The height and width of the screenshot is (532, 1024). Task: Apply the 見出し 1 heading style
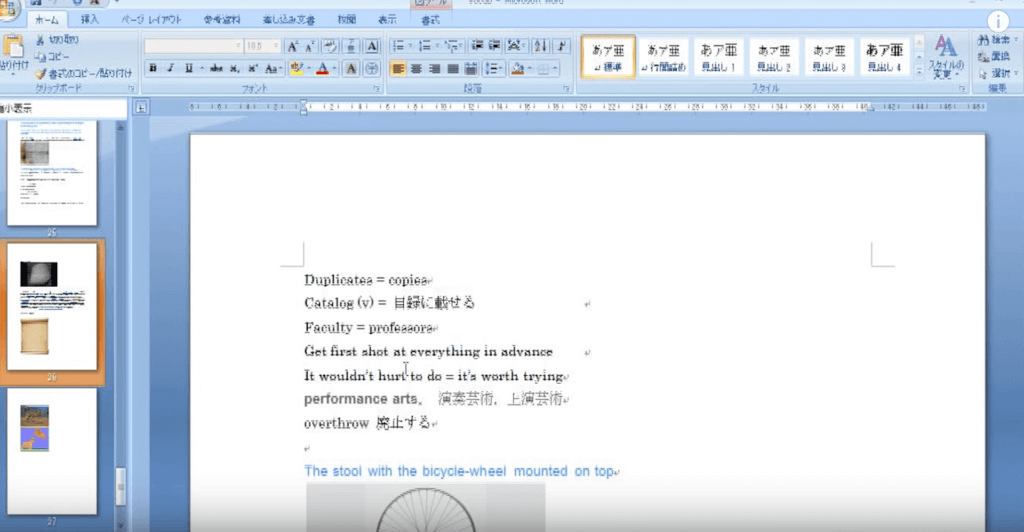click(x=718, y=56)
